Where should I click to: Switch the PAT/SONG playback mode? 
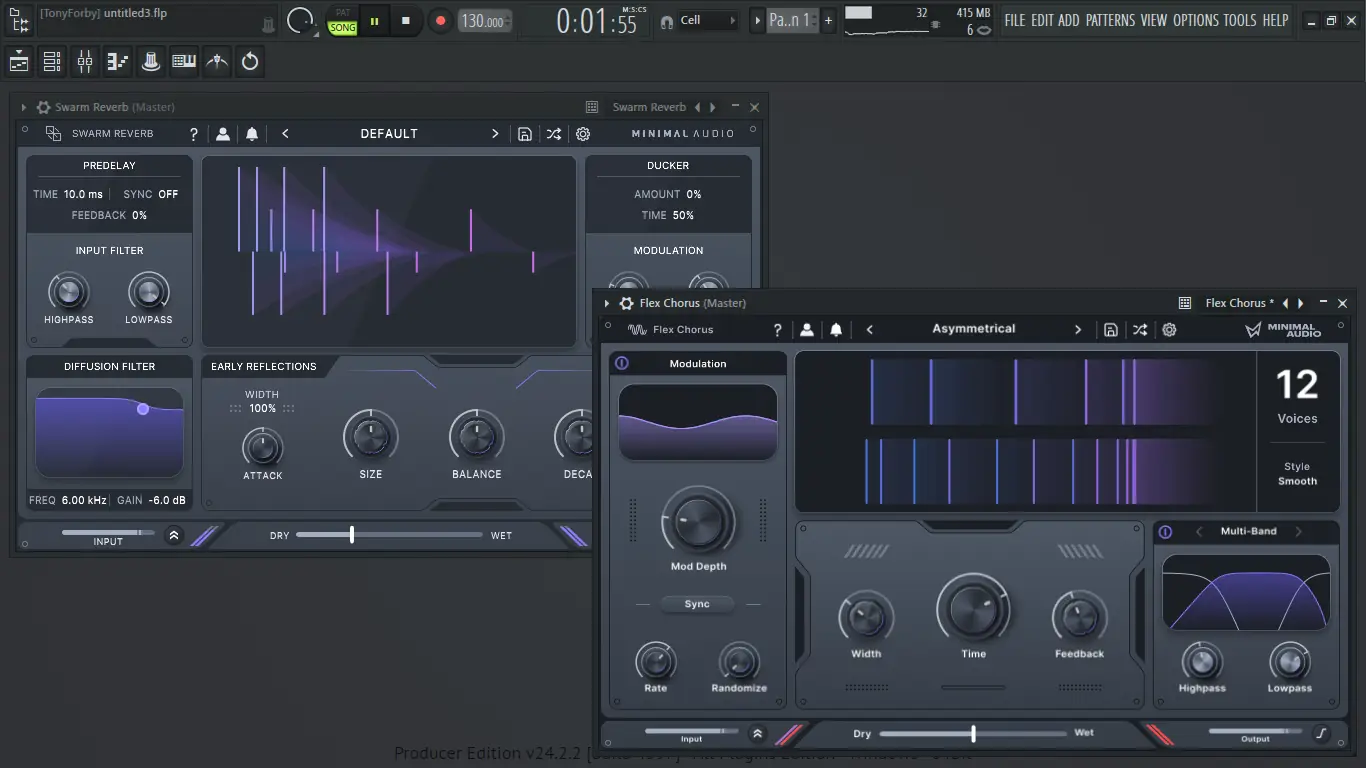[343, 21]
